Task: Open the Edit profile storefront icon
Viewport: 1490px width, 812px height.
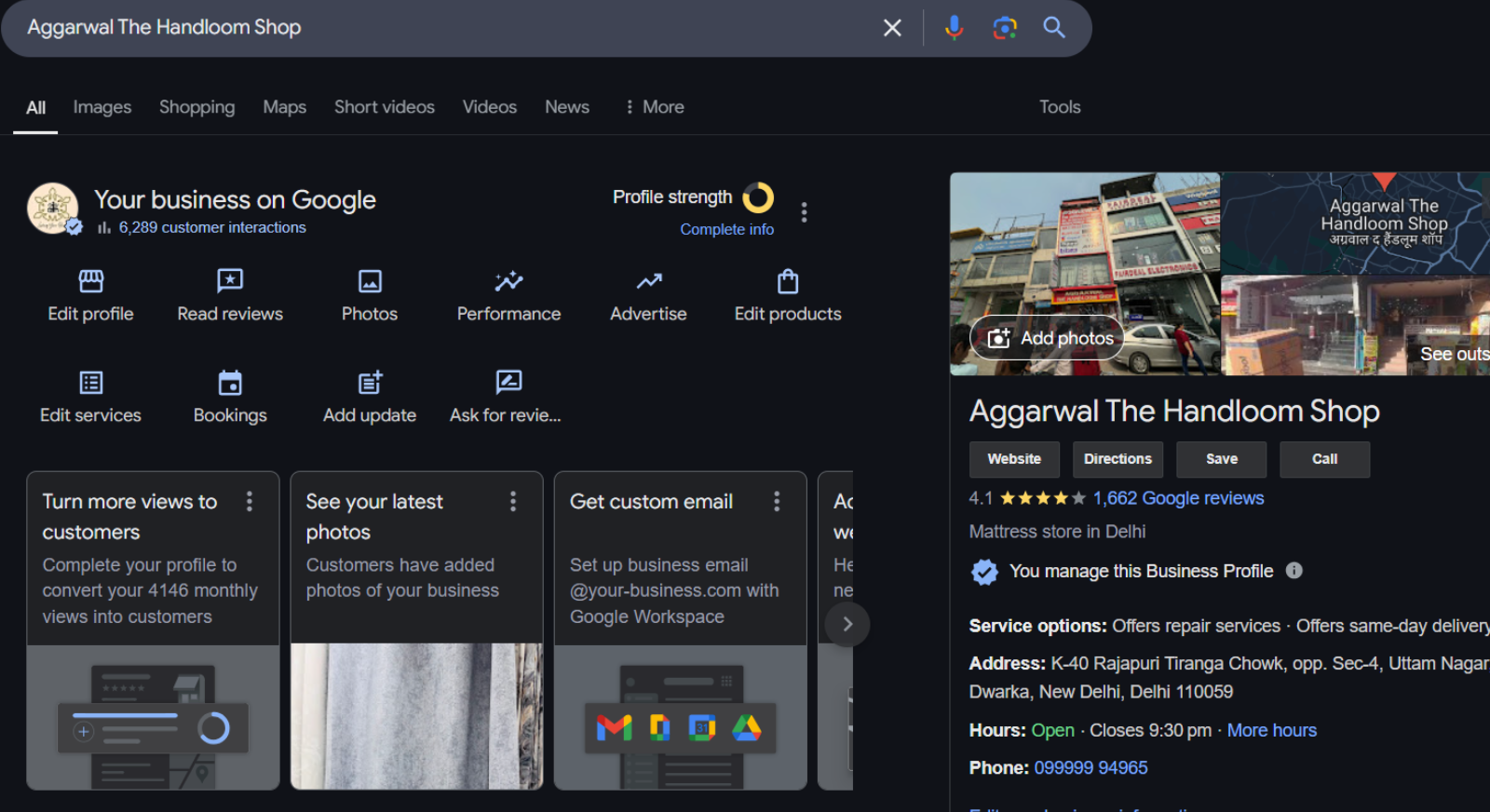Action: click(x=90, y=281)
